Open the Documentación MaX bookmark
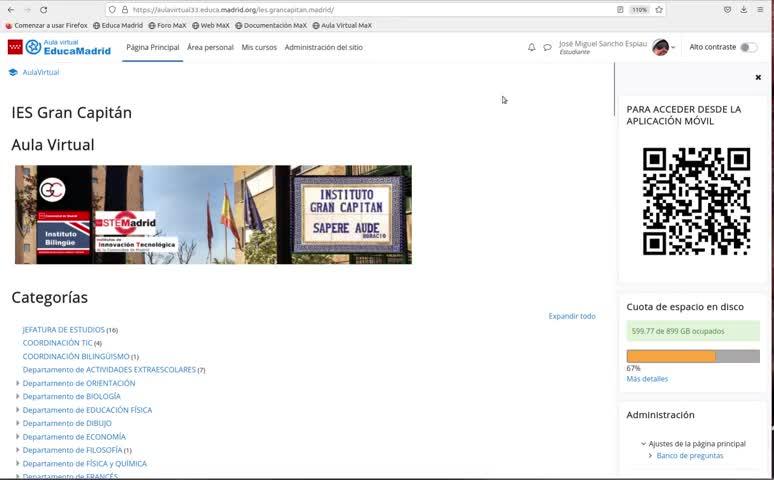The width and height of the screenshot is (774, 480). click(271, 25)
